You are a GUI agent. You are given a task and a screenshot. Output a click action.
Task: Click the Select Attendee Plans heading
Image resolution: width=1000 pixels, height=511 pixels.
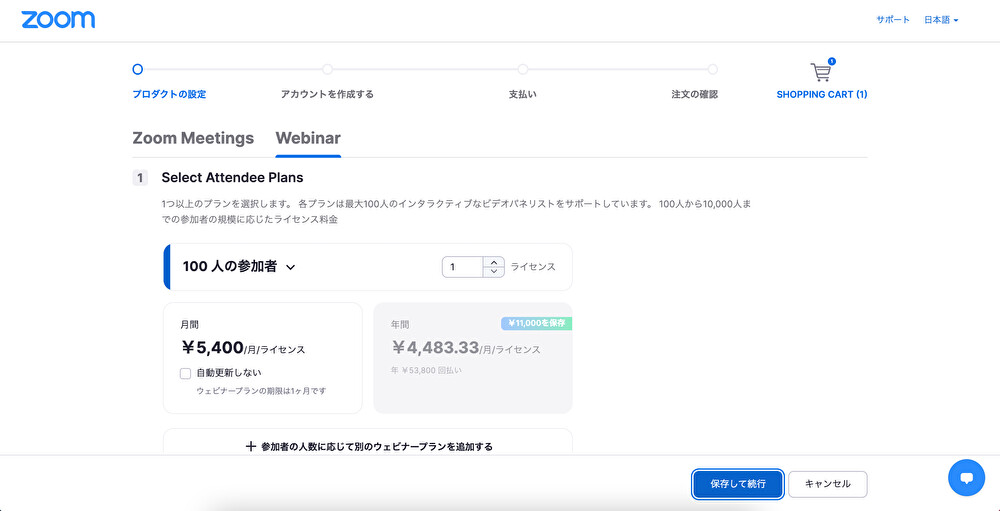pos(232,177)
